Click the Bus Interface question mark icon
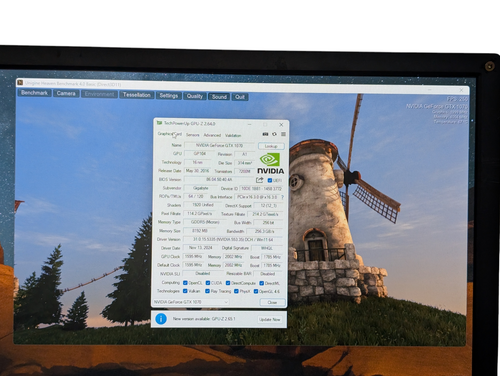Image resolution: width=500 pixels, height=376 pixels. pyautogui.click(x=282, y=197)
